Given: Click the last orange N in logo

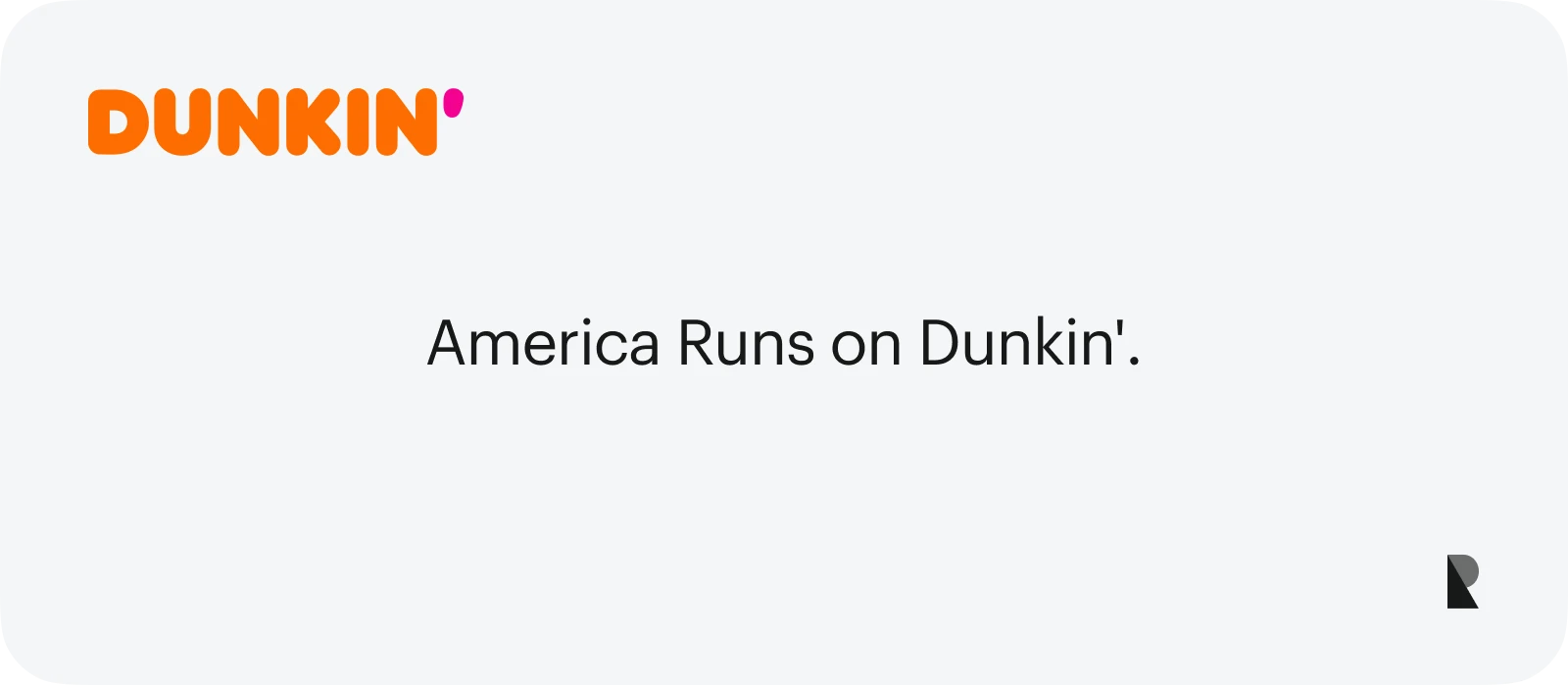Looking at the screenshot, I should click(406, 122).
